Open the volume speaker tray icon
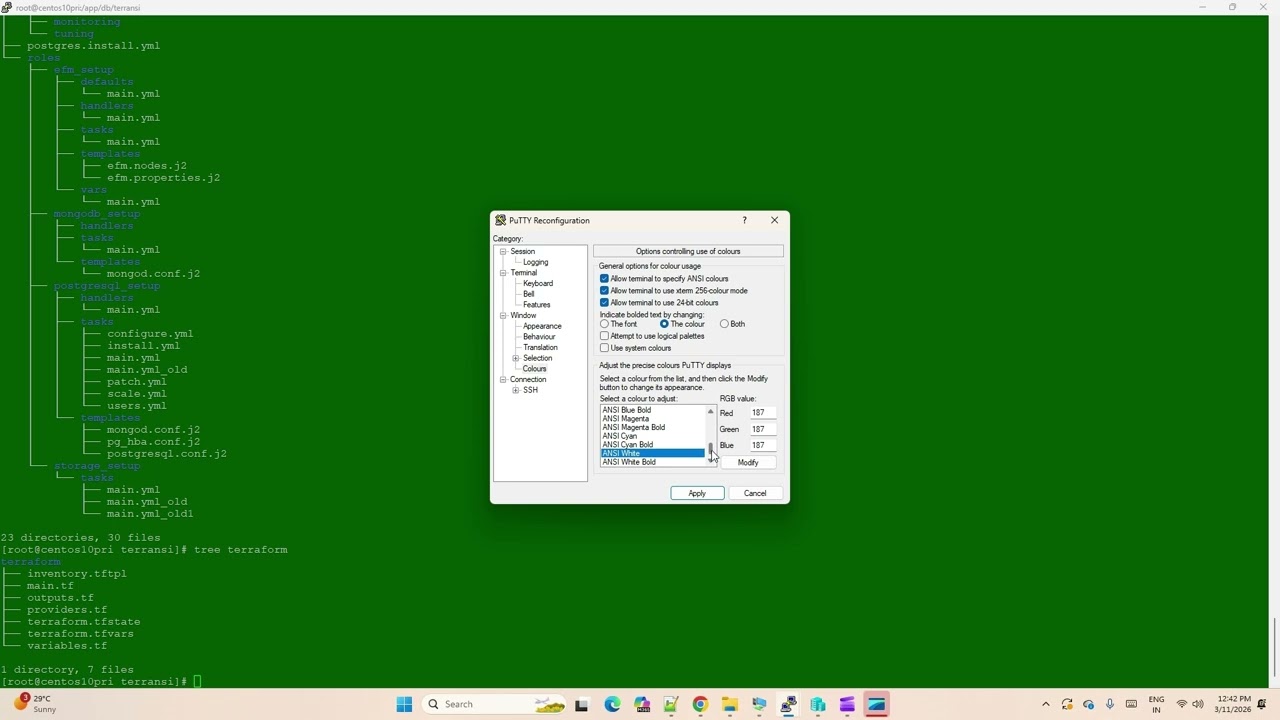This screenshot has width=1280, height=720. 1198,704
